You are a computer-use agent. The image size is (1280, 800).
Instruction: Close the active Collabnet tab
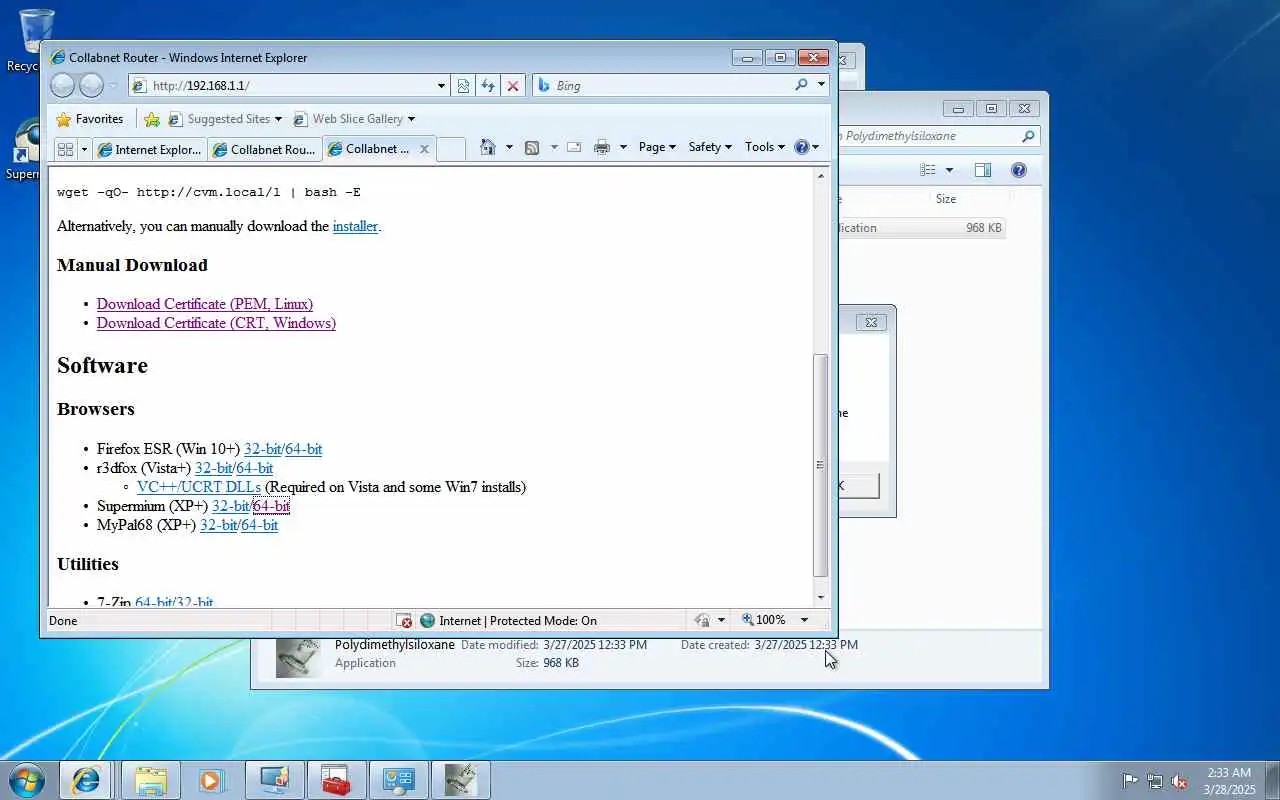pyautogui.click(x=424, y=149)
